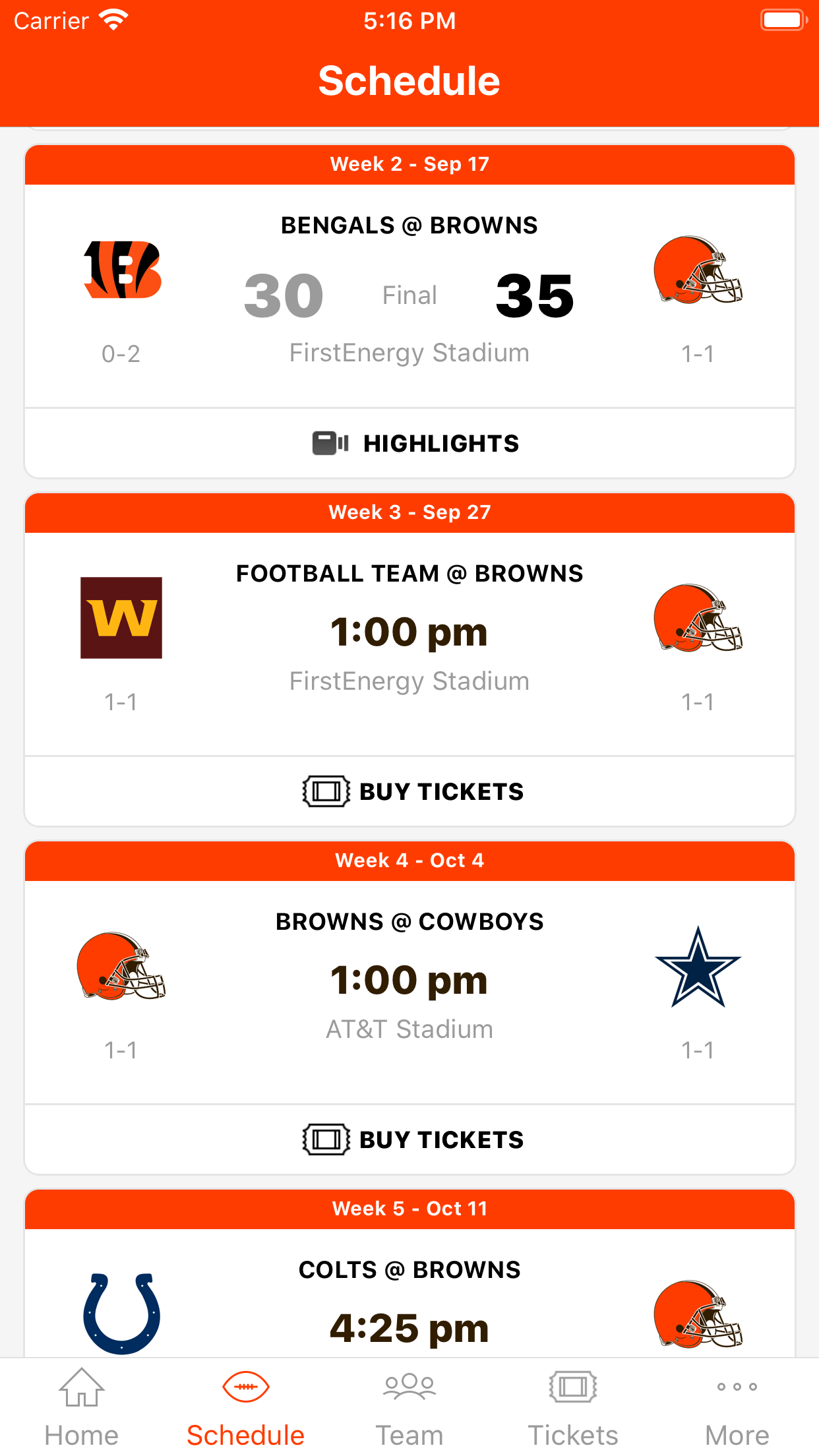
Task: Select the Schedule tab
Action: (245, 1406)
